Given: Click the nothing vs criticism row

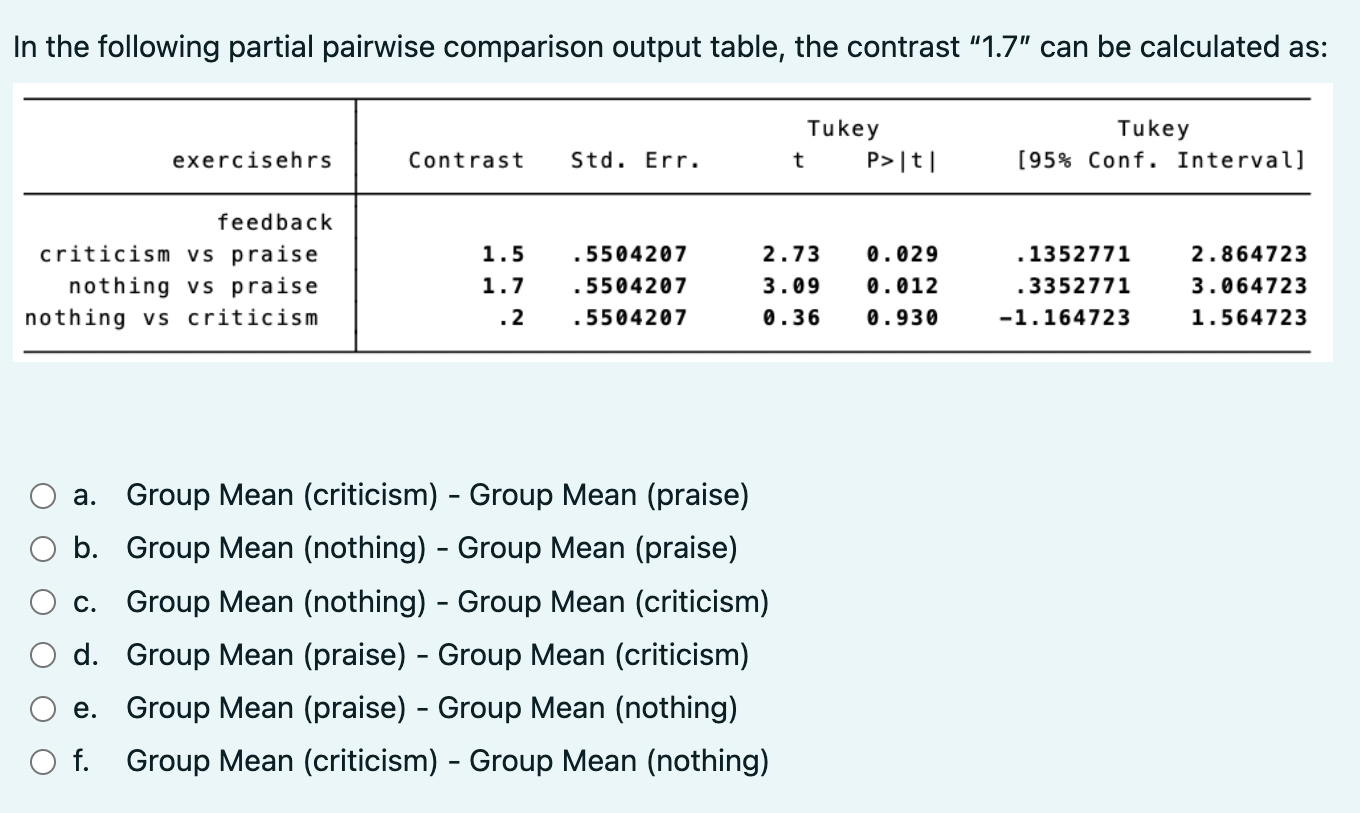Looking at the screenshot, I should point(171,318).
